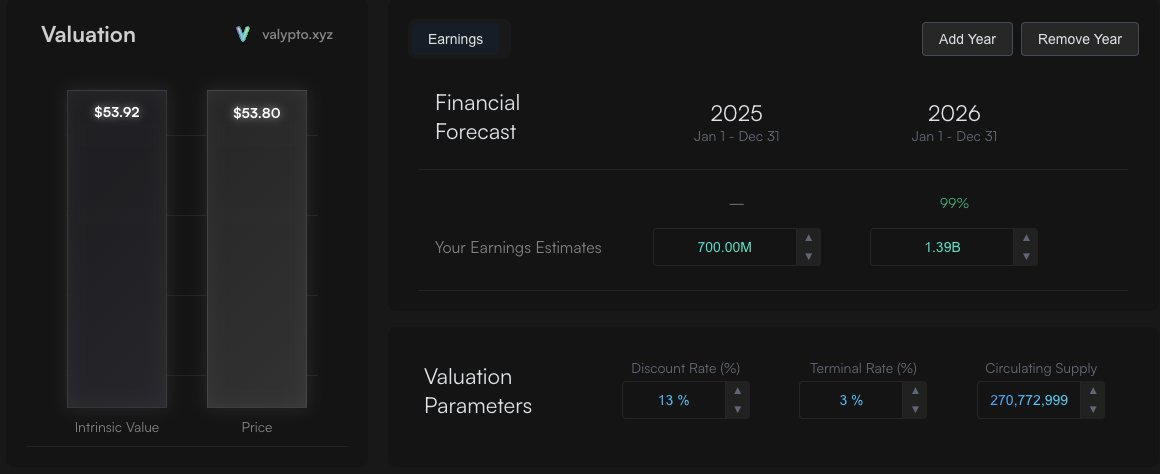Raise the Discount Rate value
The height and width of the screenshot is (474, 1160).
737,391
